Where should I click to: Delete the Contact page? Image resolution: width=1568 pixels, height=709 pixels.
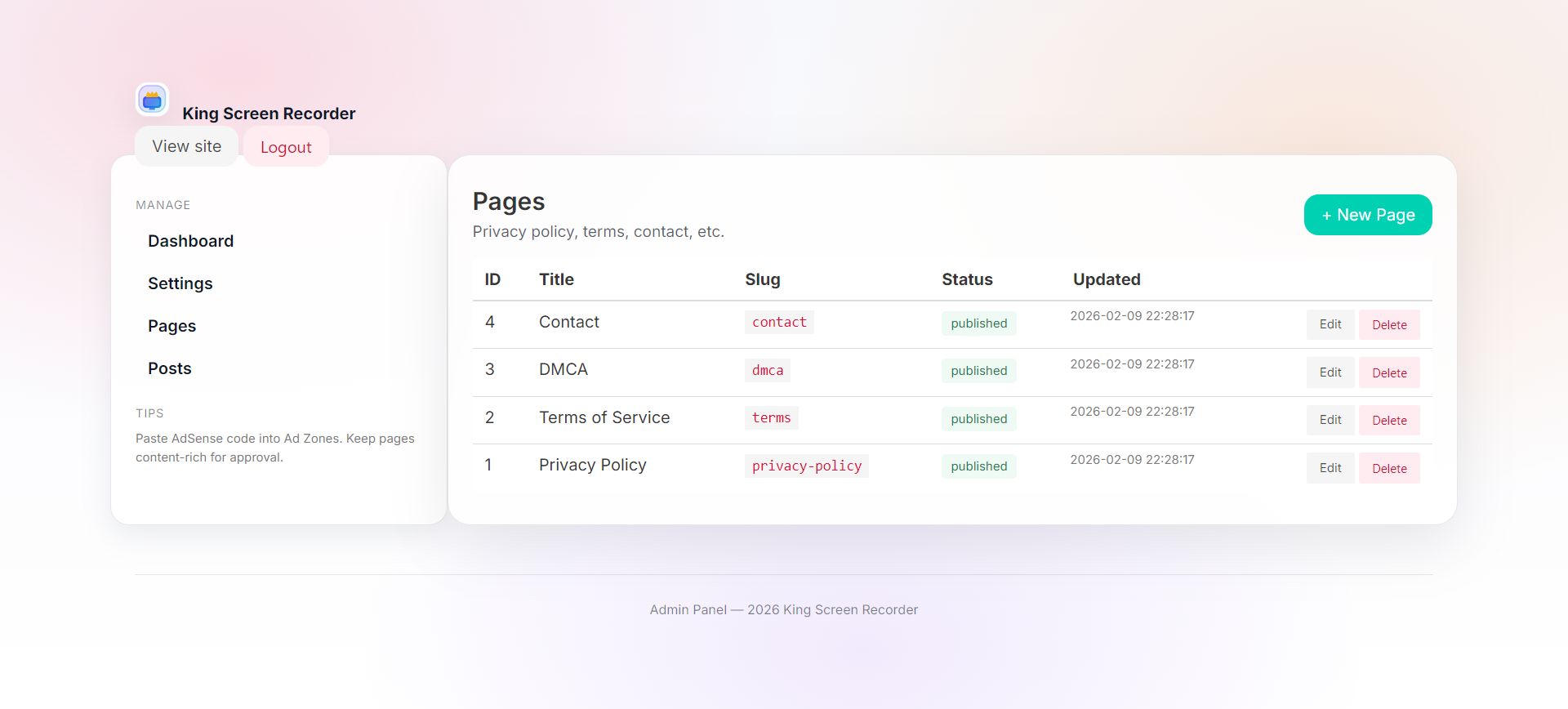(x=1388, y=324)
